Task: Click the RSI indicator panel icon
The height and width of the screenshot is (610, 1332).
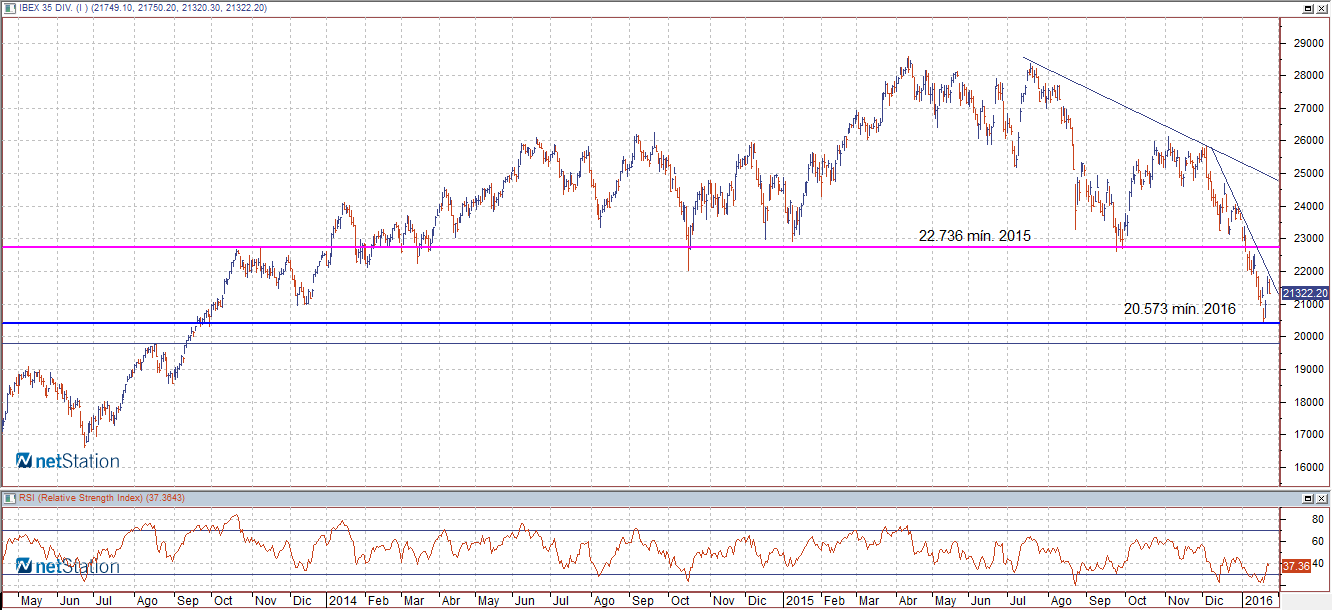Action: 9,497
